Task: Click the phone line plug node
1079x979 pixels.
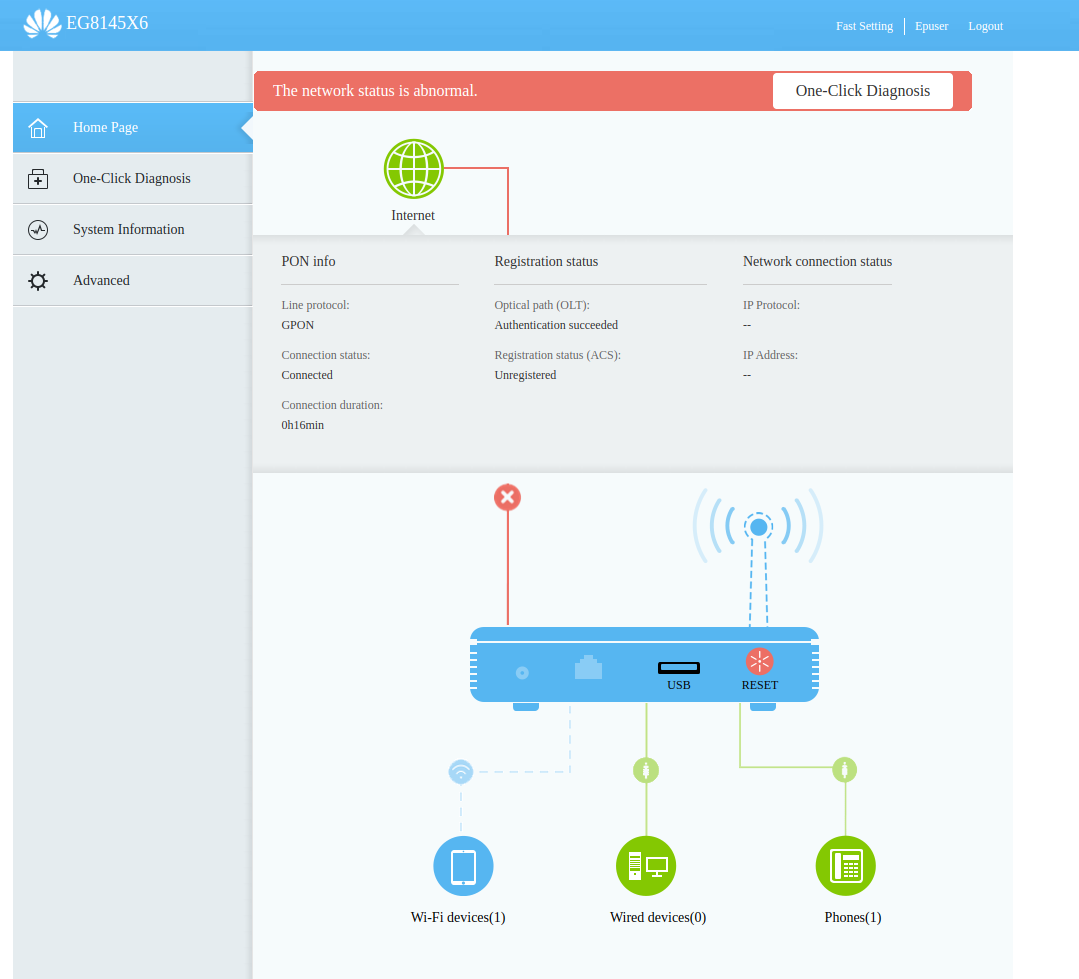Action: (x=845, y=770)
